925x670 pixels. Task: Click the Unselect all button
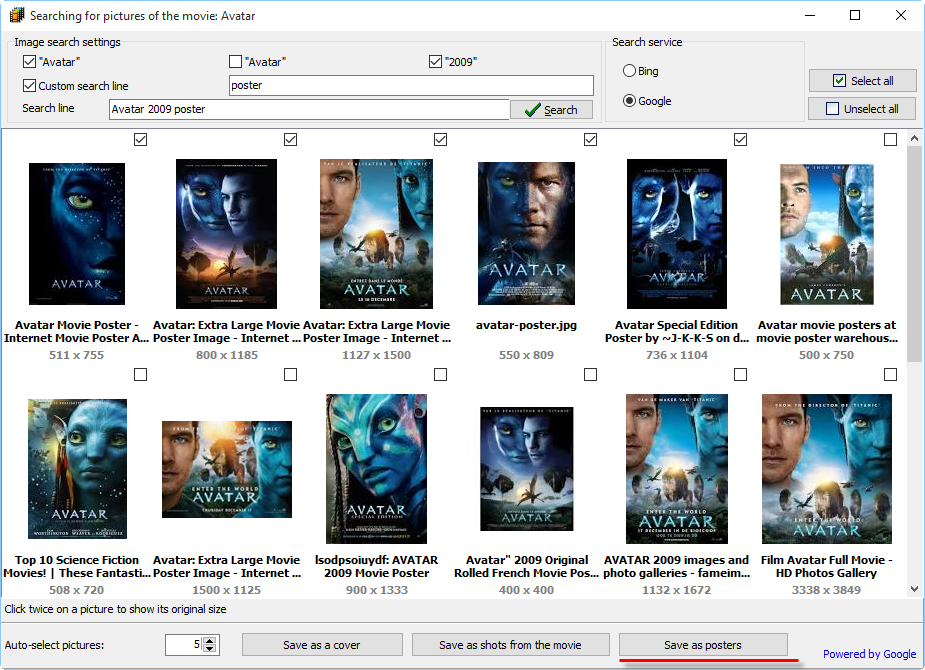click(862, 109)
